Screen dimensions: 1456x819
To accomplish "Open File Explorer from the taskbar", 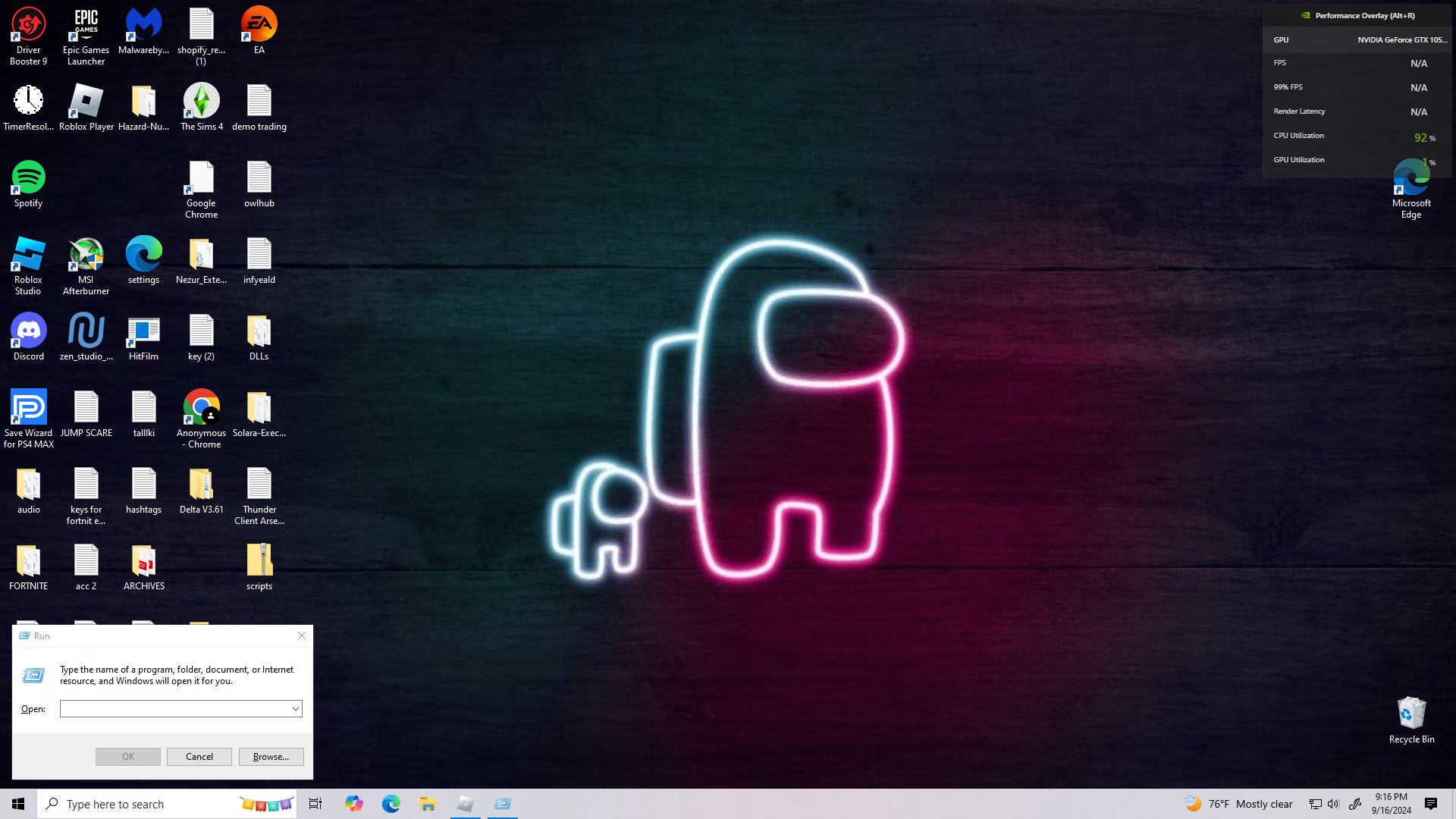I will pyautogui.click(x=428, y=804).
